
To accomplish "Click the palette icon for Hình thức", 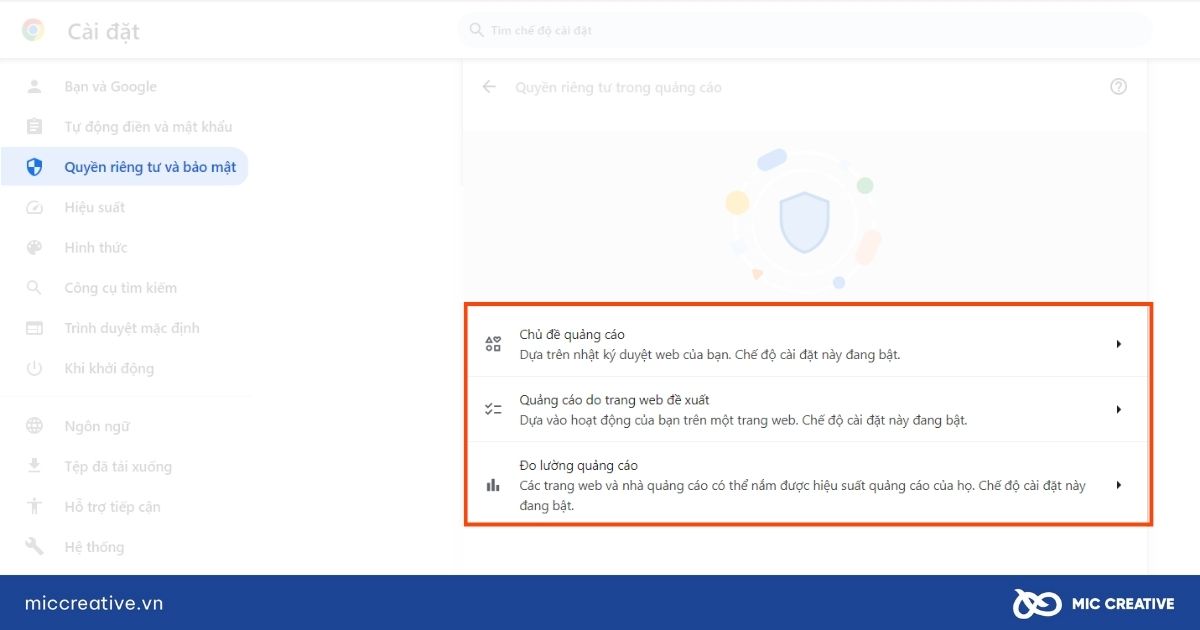I will tap(34, 247).
